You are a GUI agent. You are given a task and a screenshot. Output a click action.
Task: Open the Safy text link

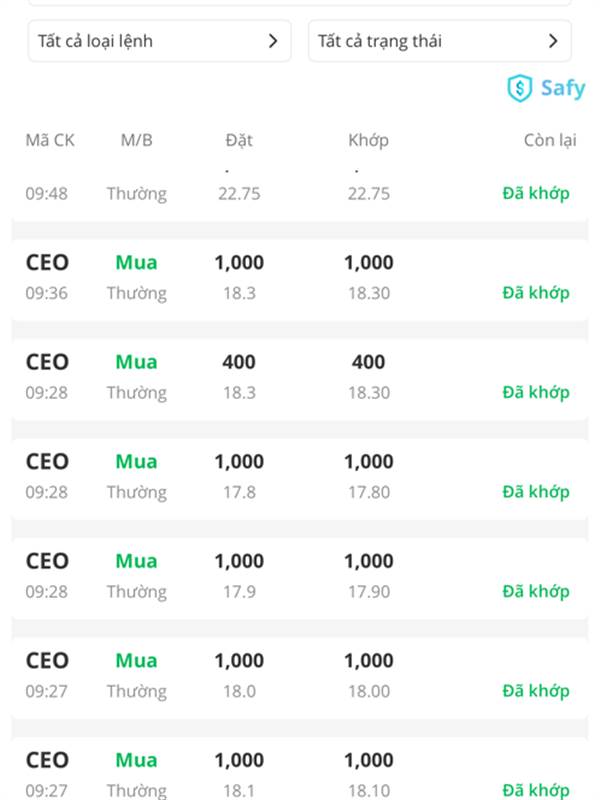(x=562, y=88)
